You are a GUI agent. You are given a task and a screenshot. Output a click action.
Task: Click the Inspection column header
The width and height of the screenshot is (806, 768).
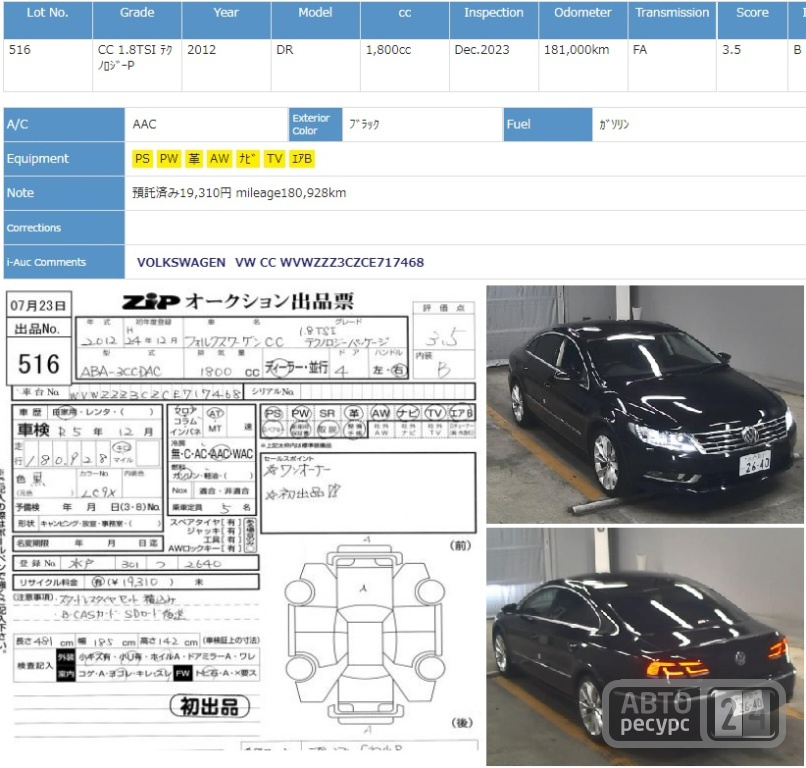pos(493,20)
